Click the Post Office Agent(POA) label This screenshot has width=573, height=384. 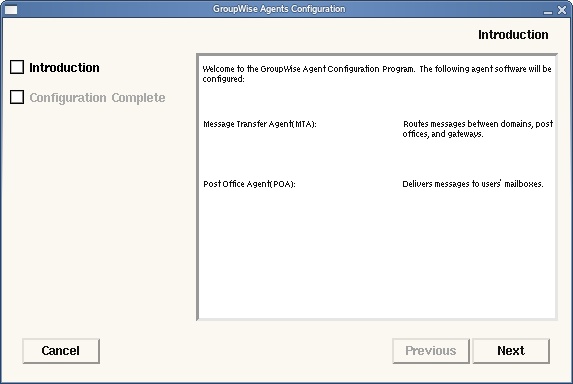[249, 184]
